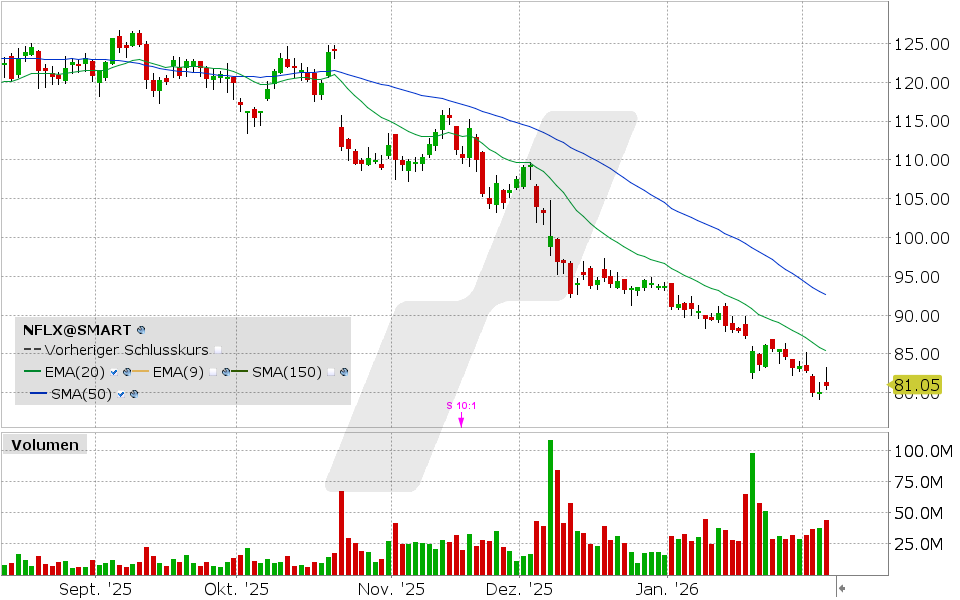
Task: Select the Volumen panel header
Action: coord(44,444)
